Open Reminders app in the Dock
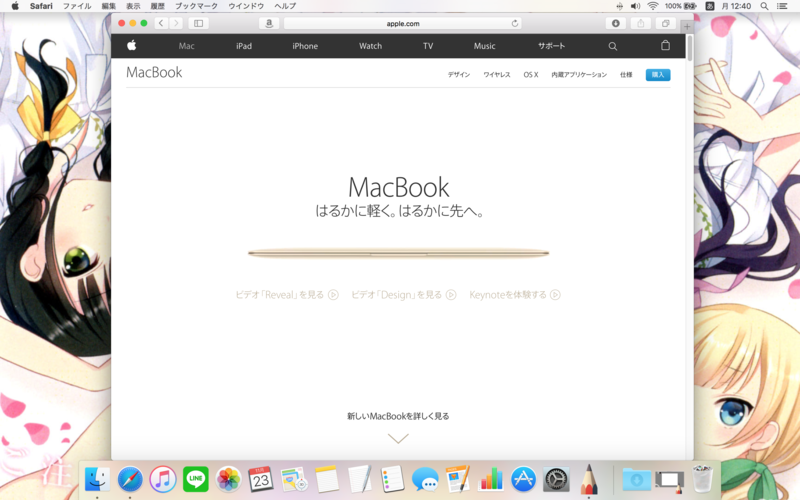 click(x=392, y=480)
